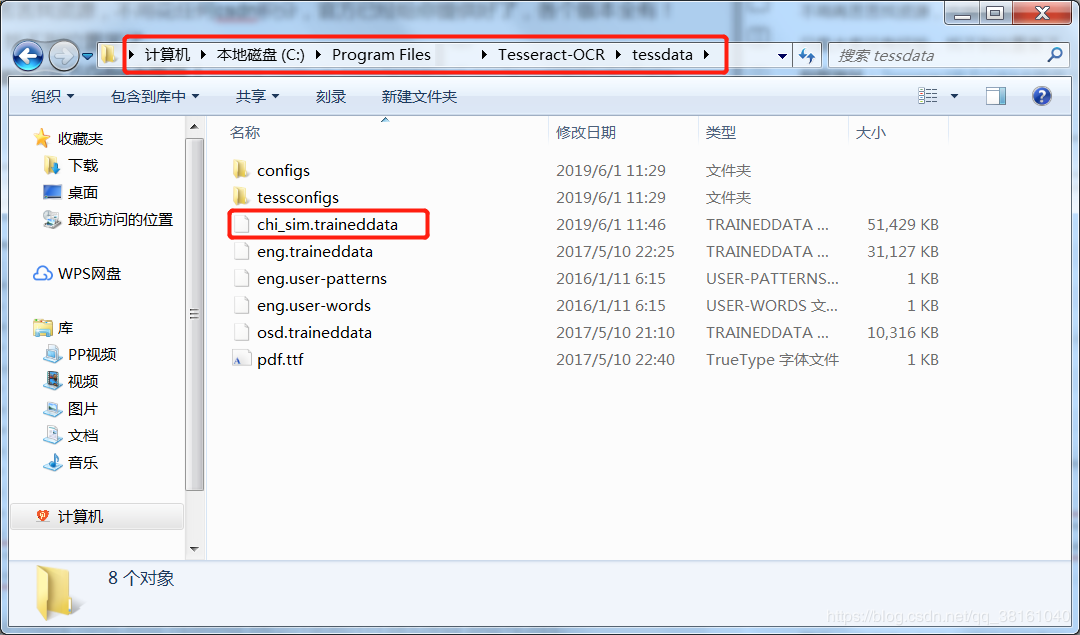1080x635 pixels.
Task: Select the configs folder name
Action: (x=283, y=170)
